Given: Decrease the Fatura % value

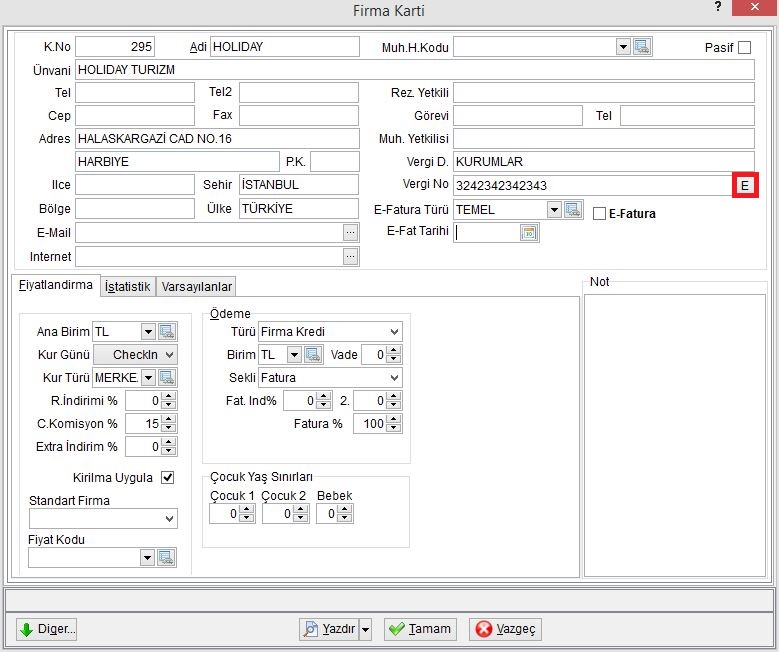Looking at the screenshot, I should [394, 428].
